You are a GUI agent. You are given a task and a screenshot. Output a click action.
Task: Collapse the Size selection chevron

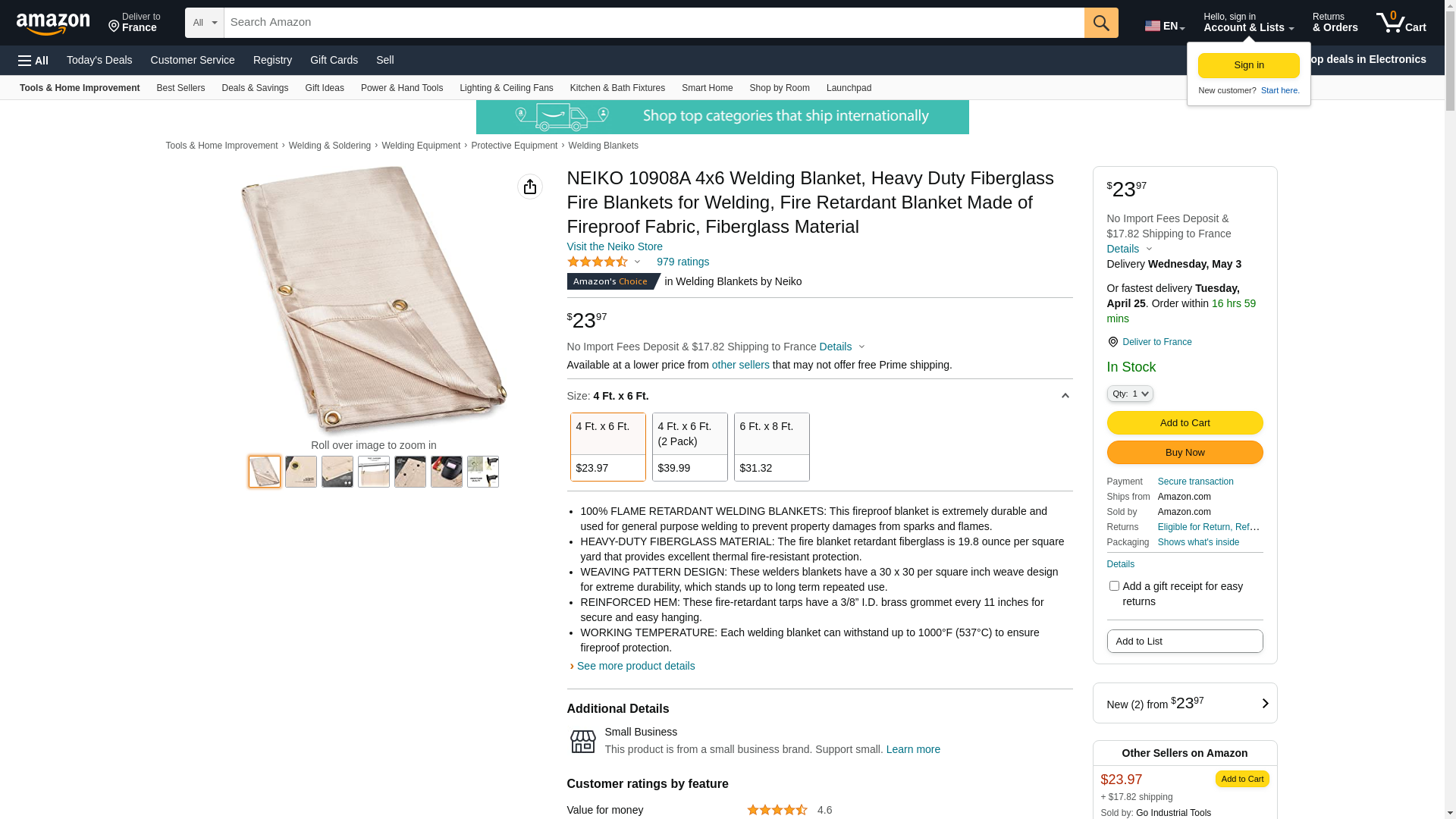(x=1065, y=396)
